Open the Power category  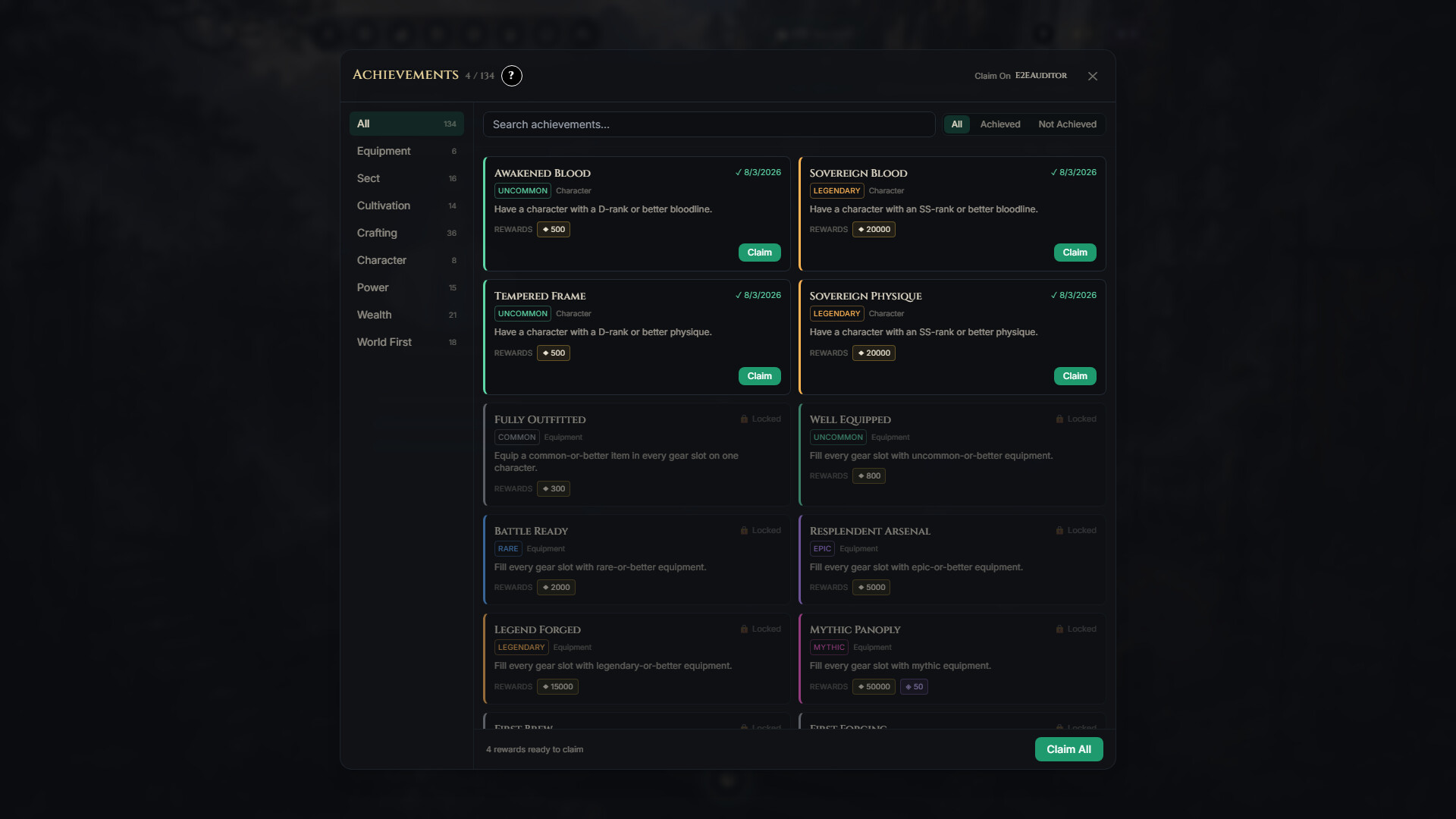click(x=406, y=287)
